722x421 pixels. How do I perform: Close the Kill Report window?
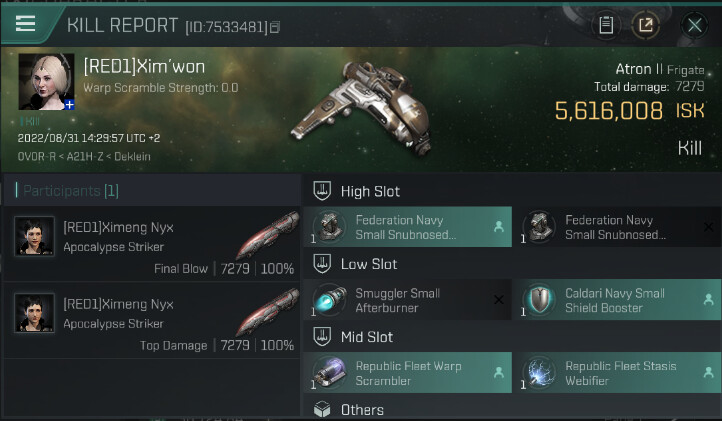point(693,25)
